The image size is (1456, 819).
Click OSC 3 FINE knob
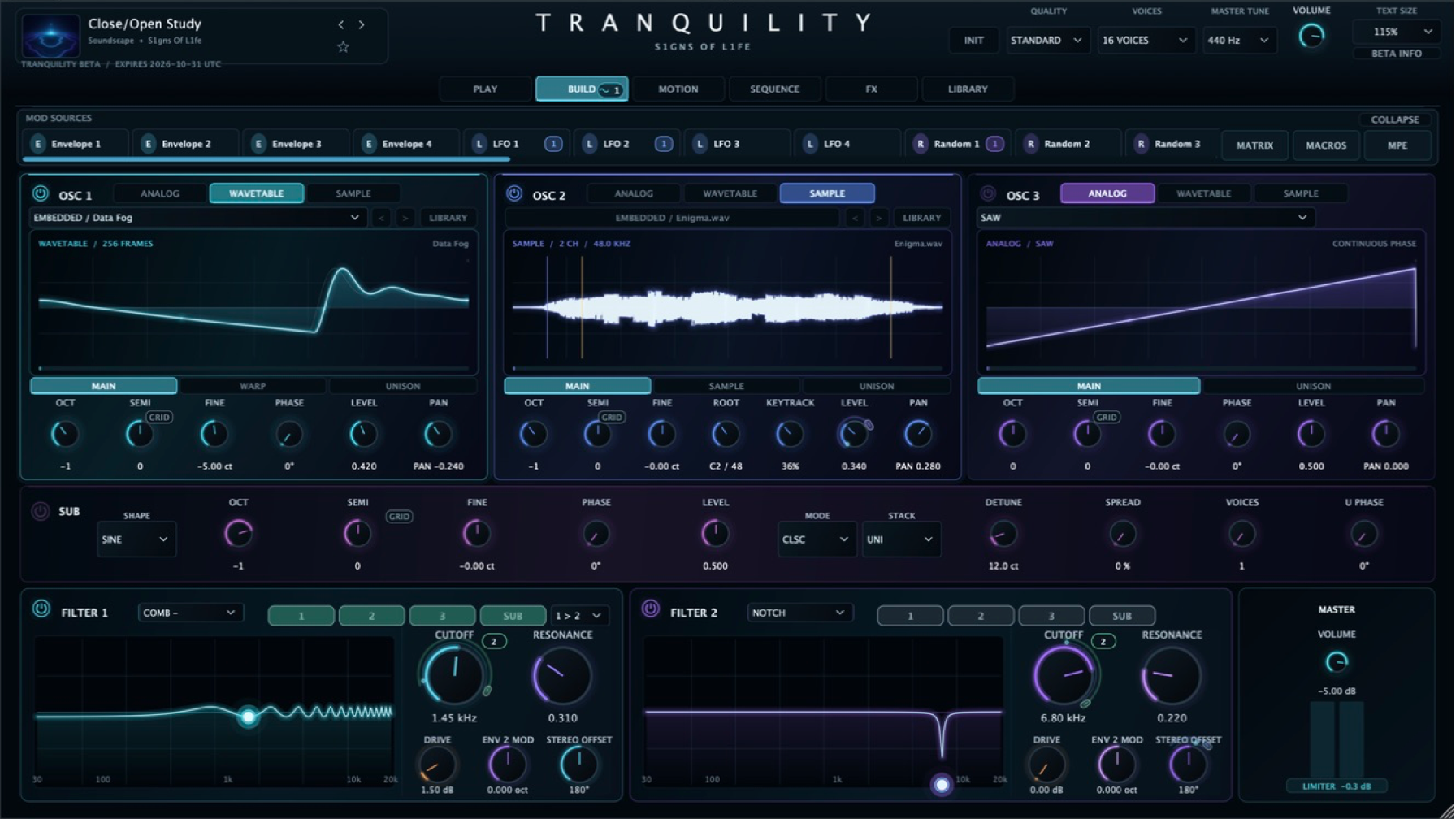pos(1161,434)
